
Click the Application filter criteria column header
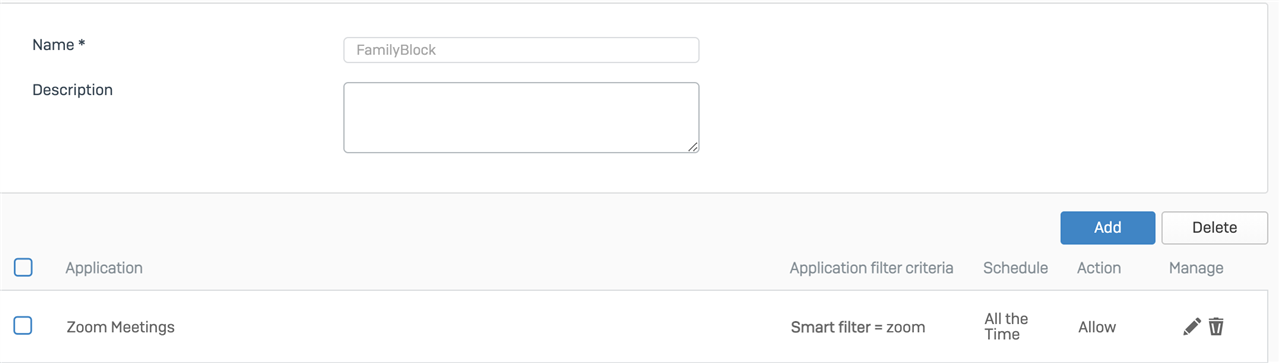(871, 268)
